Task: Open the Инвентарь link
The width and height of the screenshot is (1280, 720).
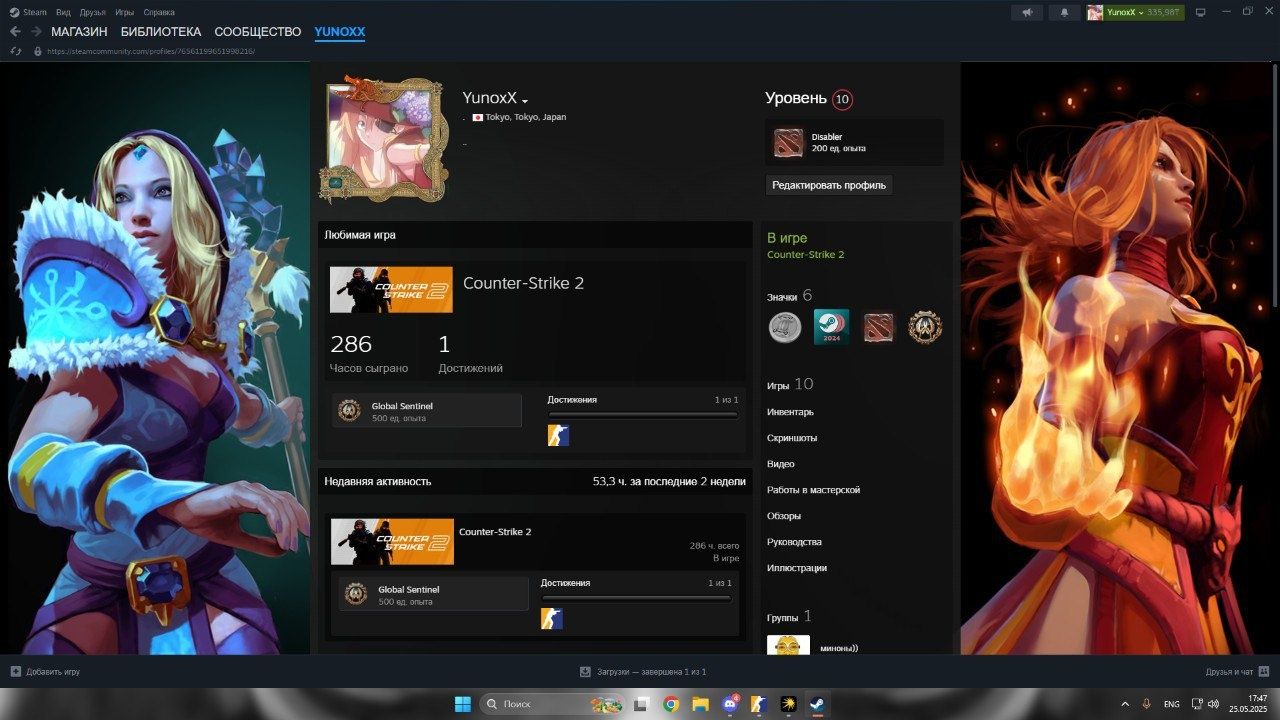Action: (x=790, y=412)
